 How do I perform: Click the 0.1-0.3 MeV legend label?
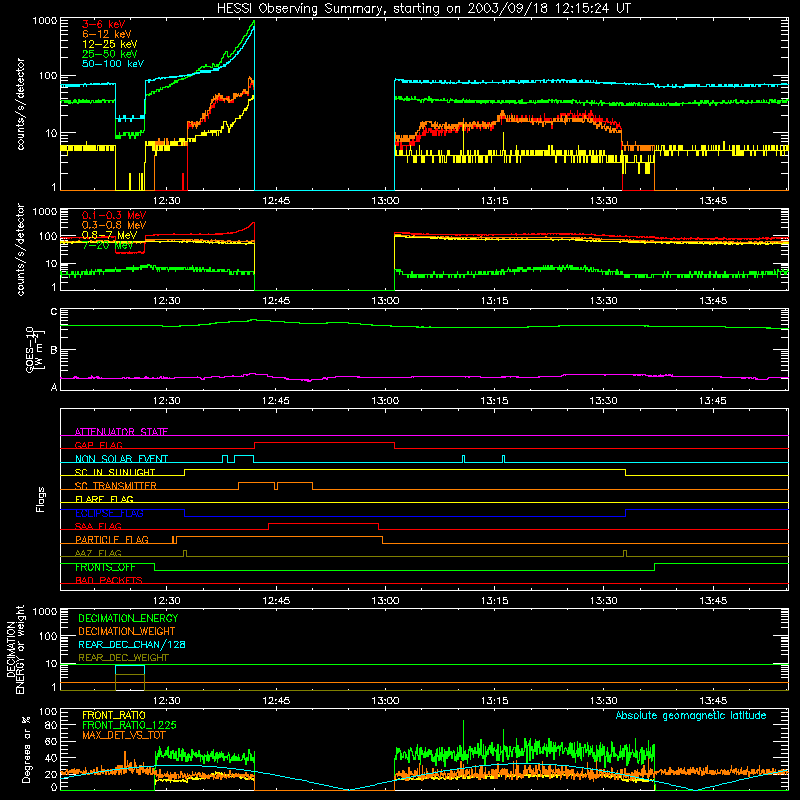114,215
